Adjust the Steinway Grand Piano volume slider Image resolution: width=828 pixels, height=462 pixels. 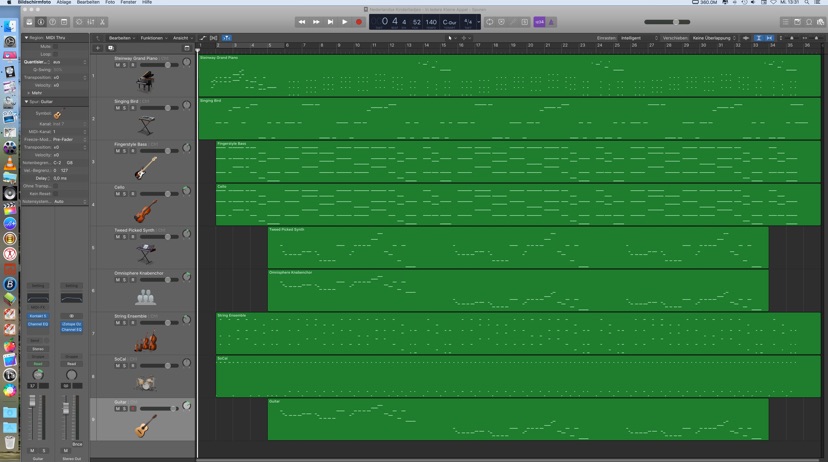tap(159, 65)
